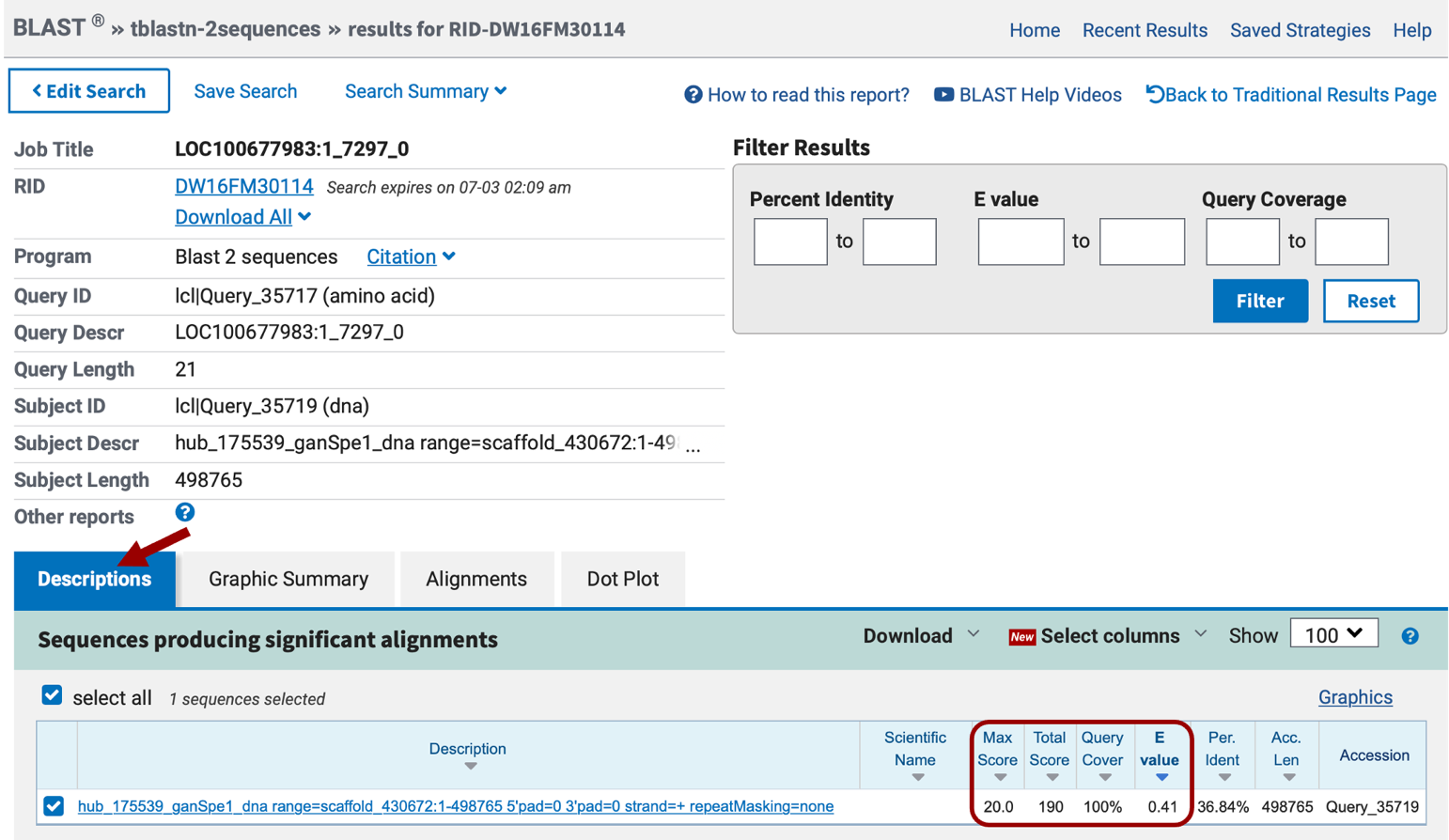This screenshot has width=1449, height=840.
Task: Click the video icon beside BLAST Help Videos
Action: pyautogui.click(x=943, y=95)
